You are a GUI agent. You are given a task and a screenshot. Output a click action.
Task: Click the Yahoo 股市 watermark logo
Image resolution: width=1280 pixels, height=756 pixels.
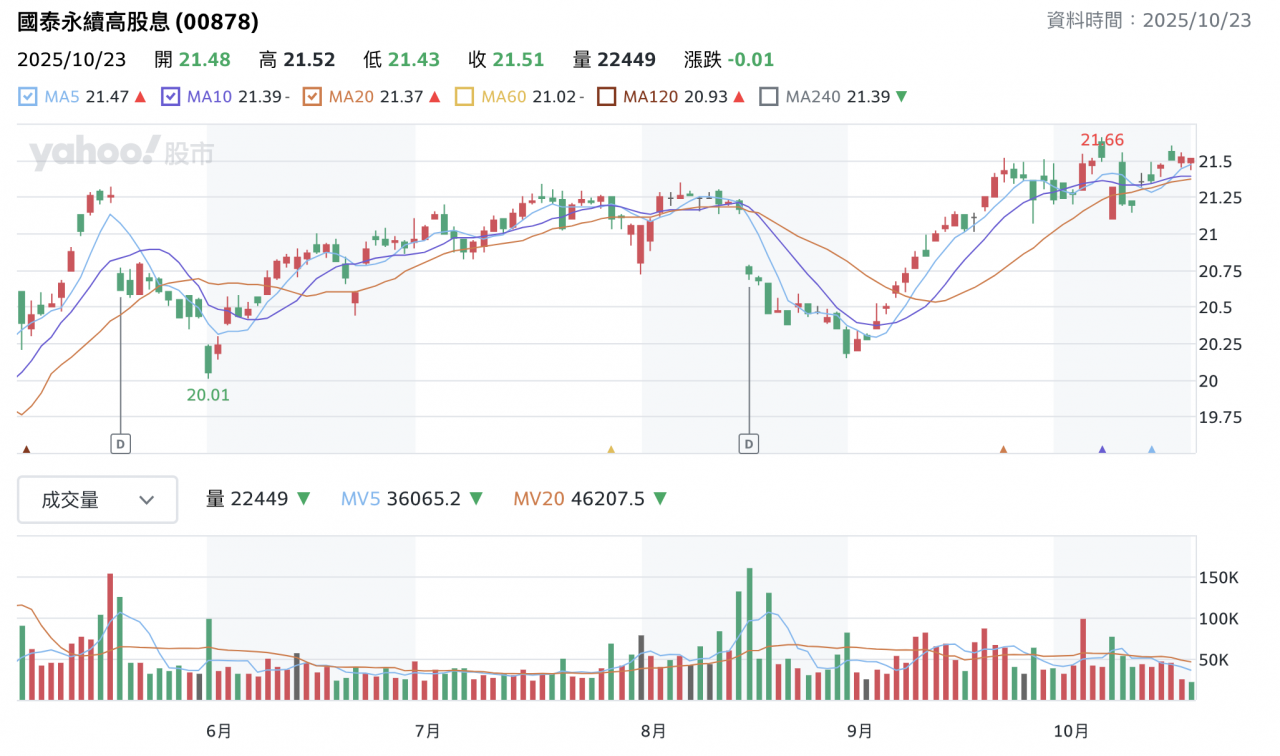coord(121,153)
